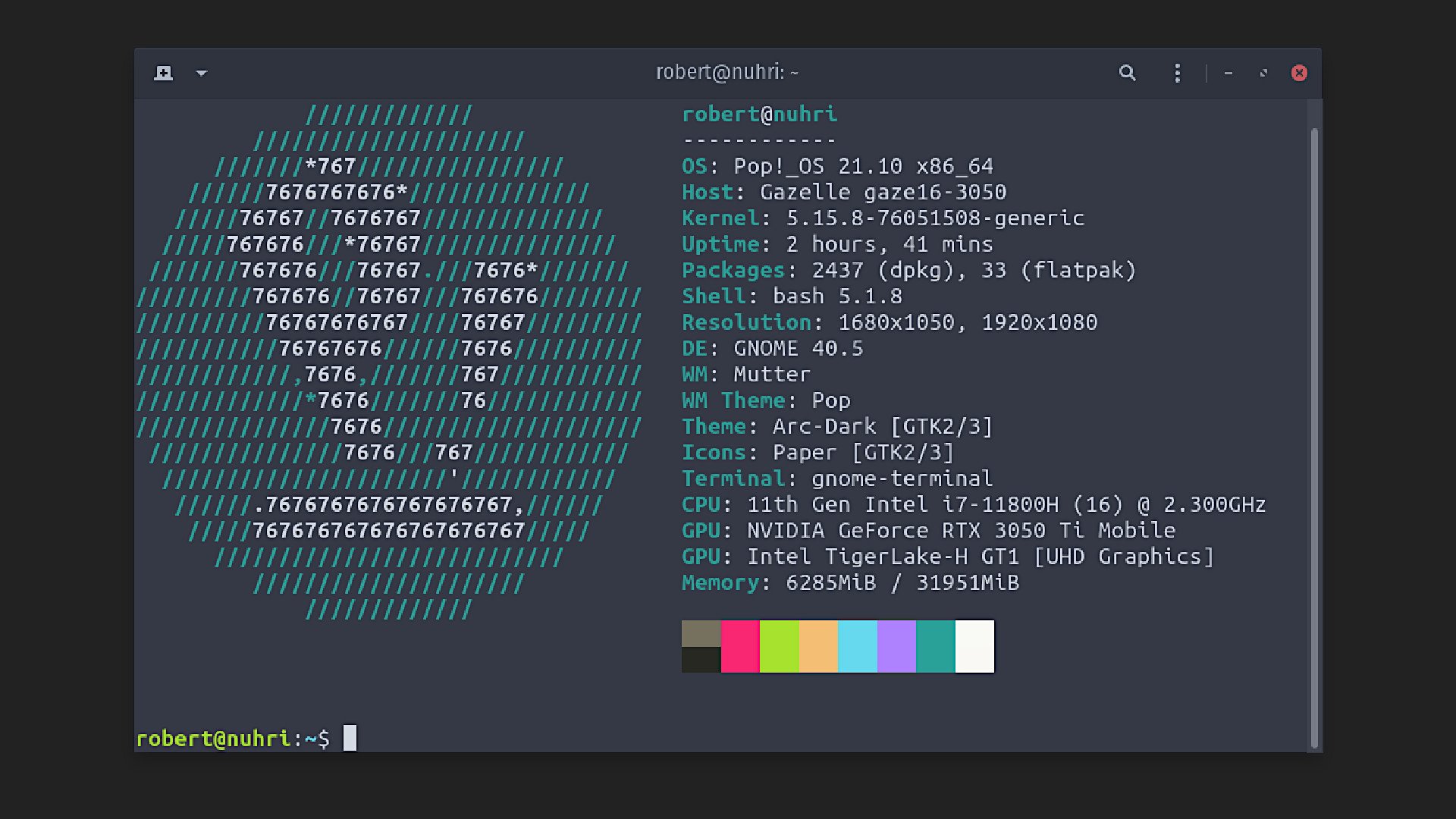Open the terminal search

[x=1128, y=73]
